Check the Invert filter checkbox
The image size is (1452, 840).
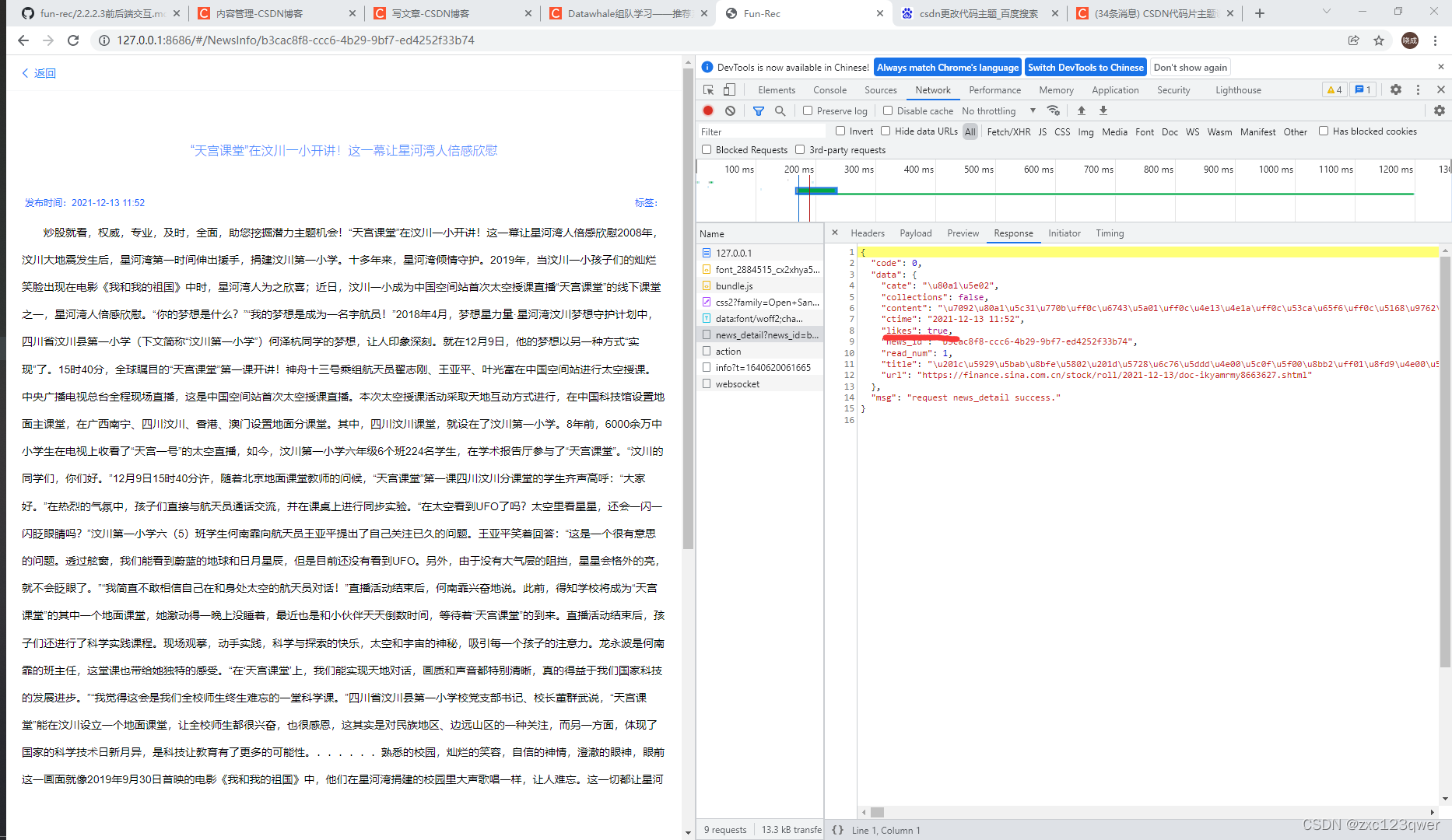coord(840,131)
